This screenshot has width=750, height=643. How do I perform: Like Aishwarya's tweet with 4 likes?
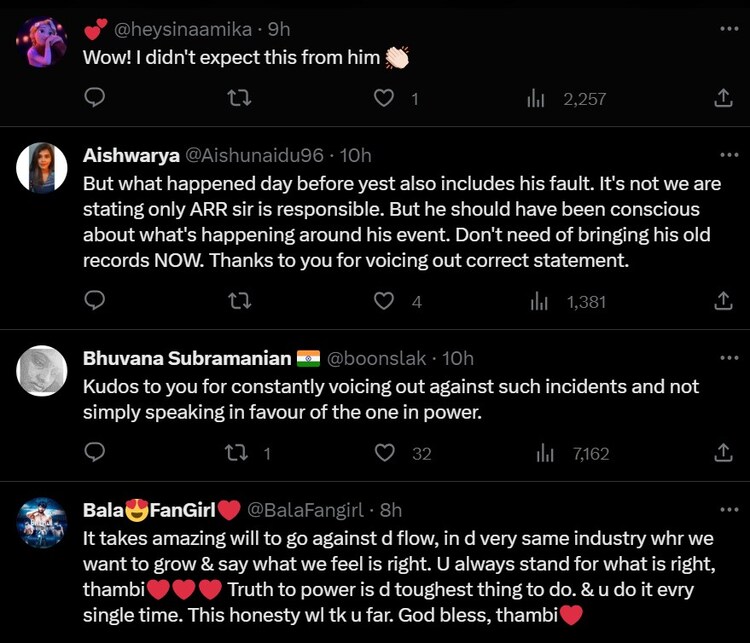(384, 300)
